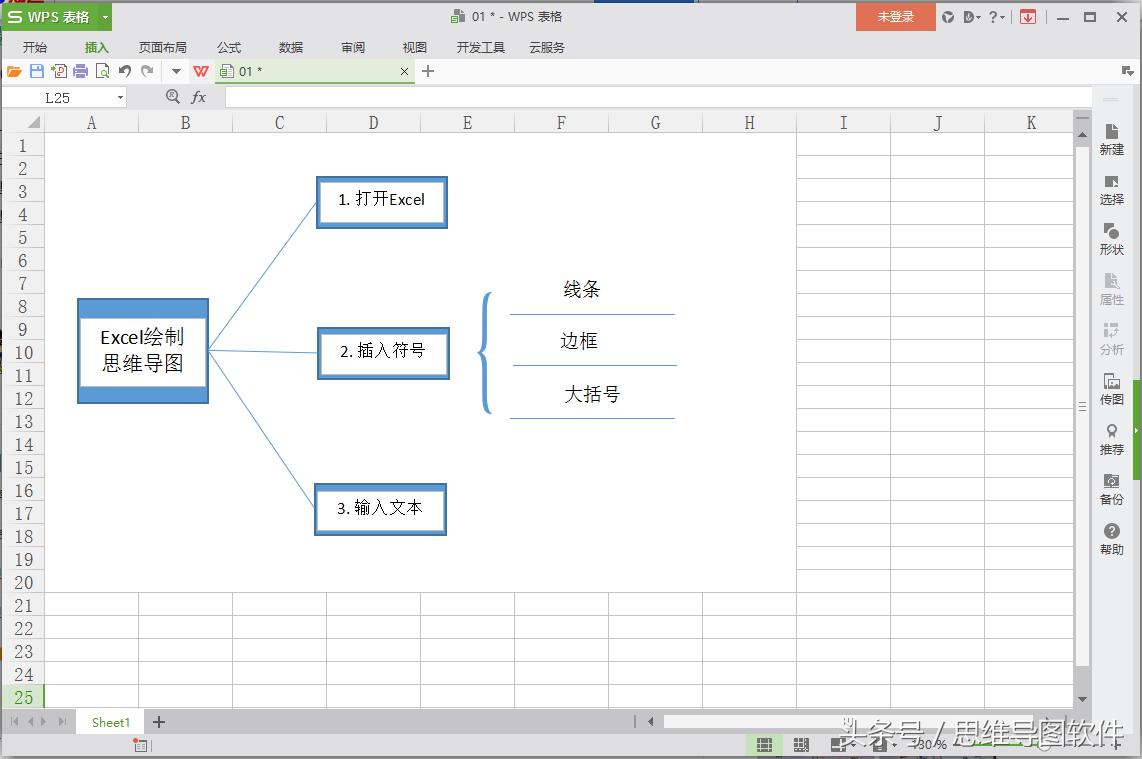The height and width of the screenshot is (759, 1142).
Task: Open the 备份 (Backup) icon in the sidebar
Action: pos(1111,489)
